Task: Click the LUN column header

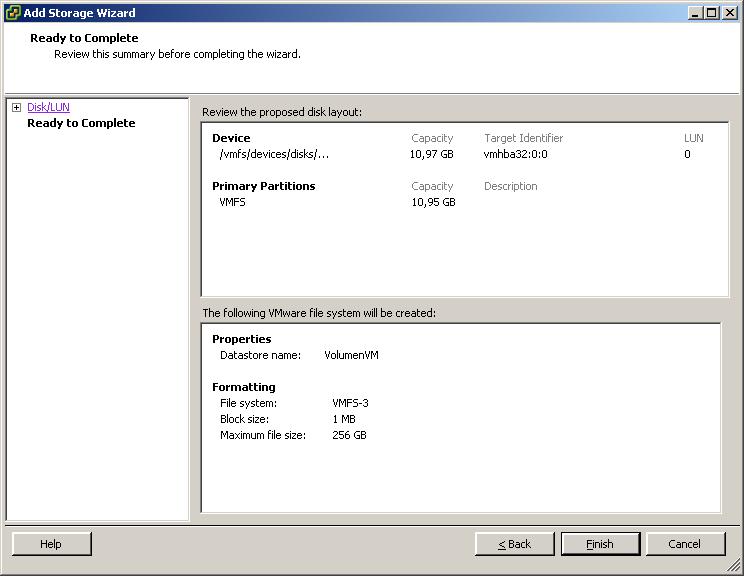Action: (693, 138)
